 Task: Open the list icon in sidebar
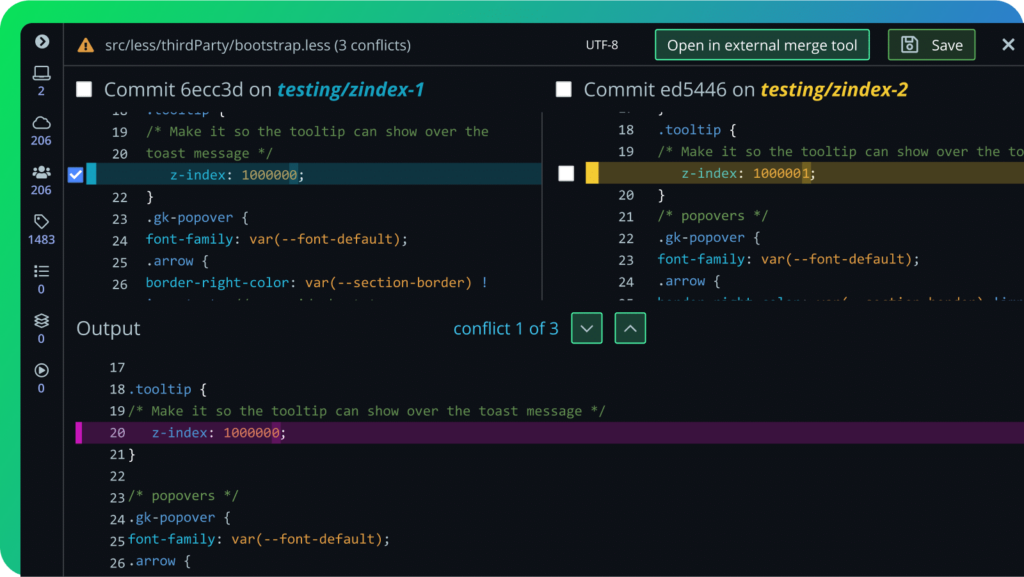click(41, 271)
